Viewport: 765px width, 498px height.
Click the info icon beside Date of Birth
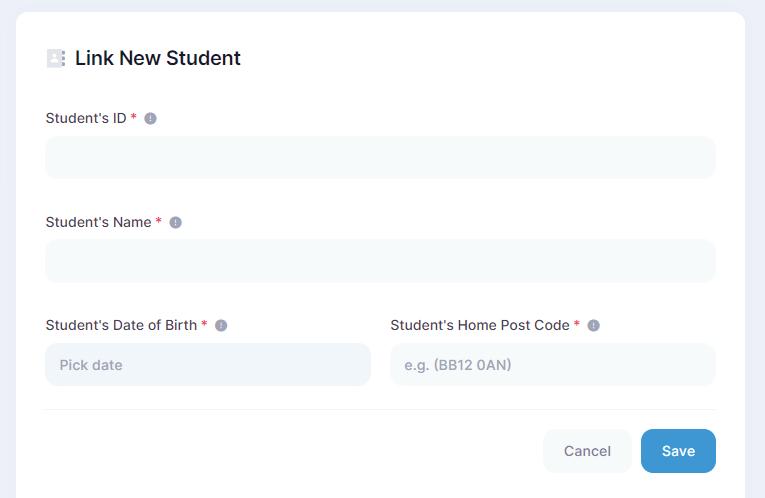221,325
